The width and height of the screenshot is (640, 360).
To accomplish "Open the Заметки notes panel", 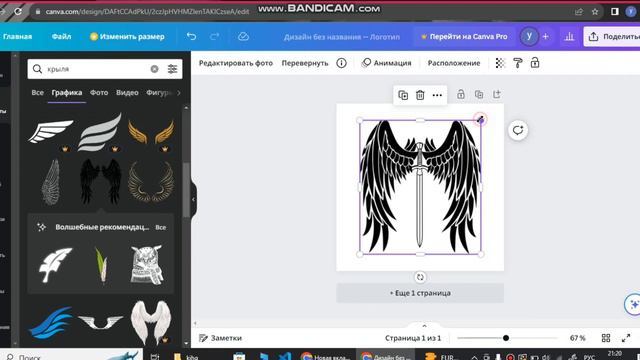I will click(220, 338).
